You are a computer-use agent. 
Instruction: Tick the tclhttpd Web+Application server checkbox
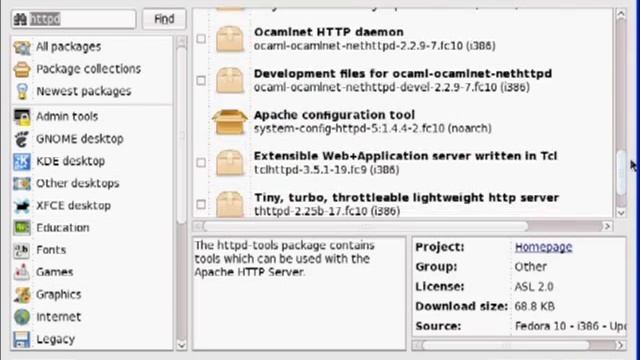click(201, 162)
